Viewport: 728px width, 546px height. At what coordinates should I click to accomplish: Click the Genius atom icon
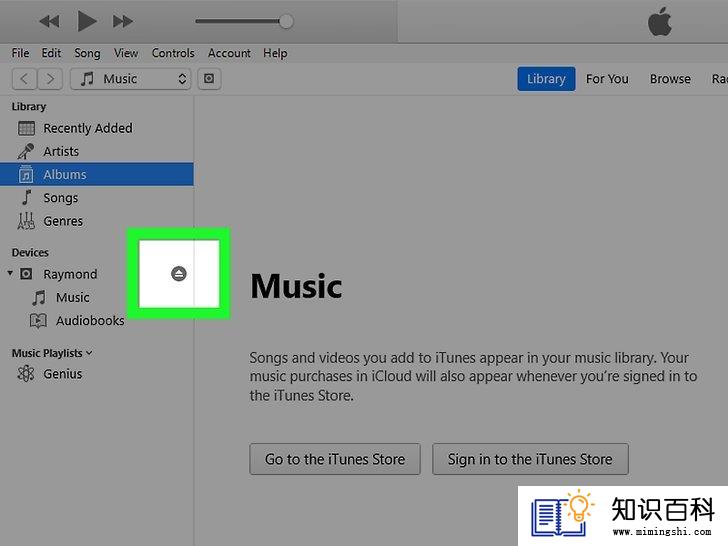click(x=26, y=374)
